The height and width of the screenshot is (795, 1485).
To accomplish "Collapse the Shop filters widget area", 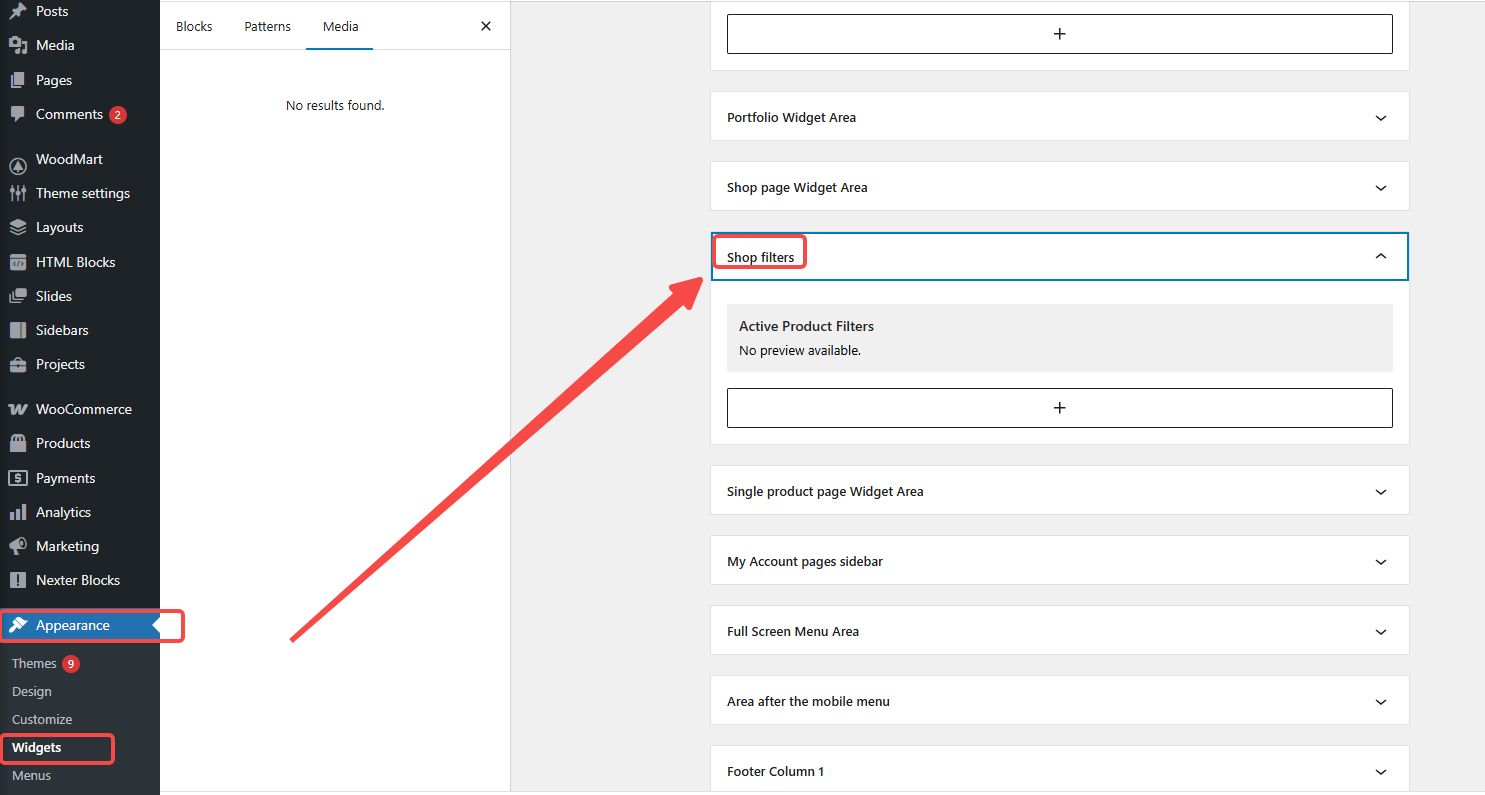I will coord(1381,257).
